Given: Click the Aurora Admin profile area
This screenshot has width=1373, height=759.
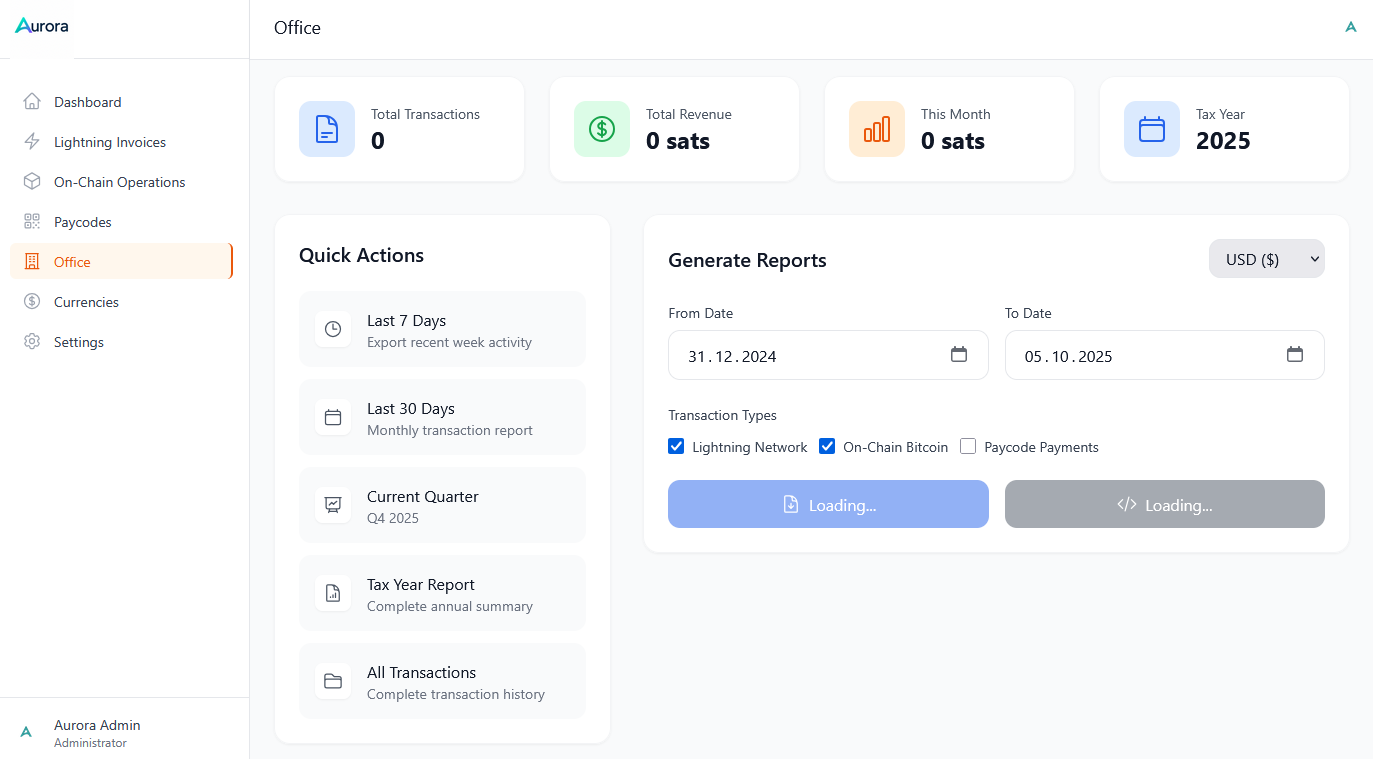Looking at the screenshot, I should click(x=90, y=732).
